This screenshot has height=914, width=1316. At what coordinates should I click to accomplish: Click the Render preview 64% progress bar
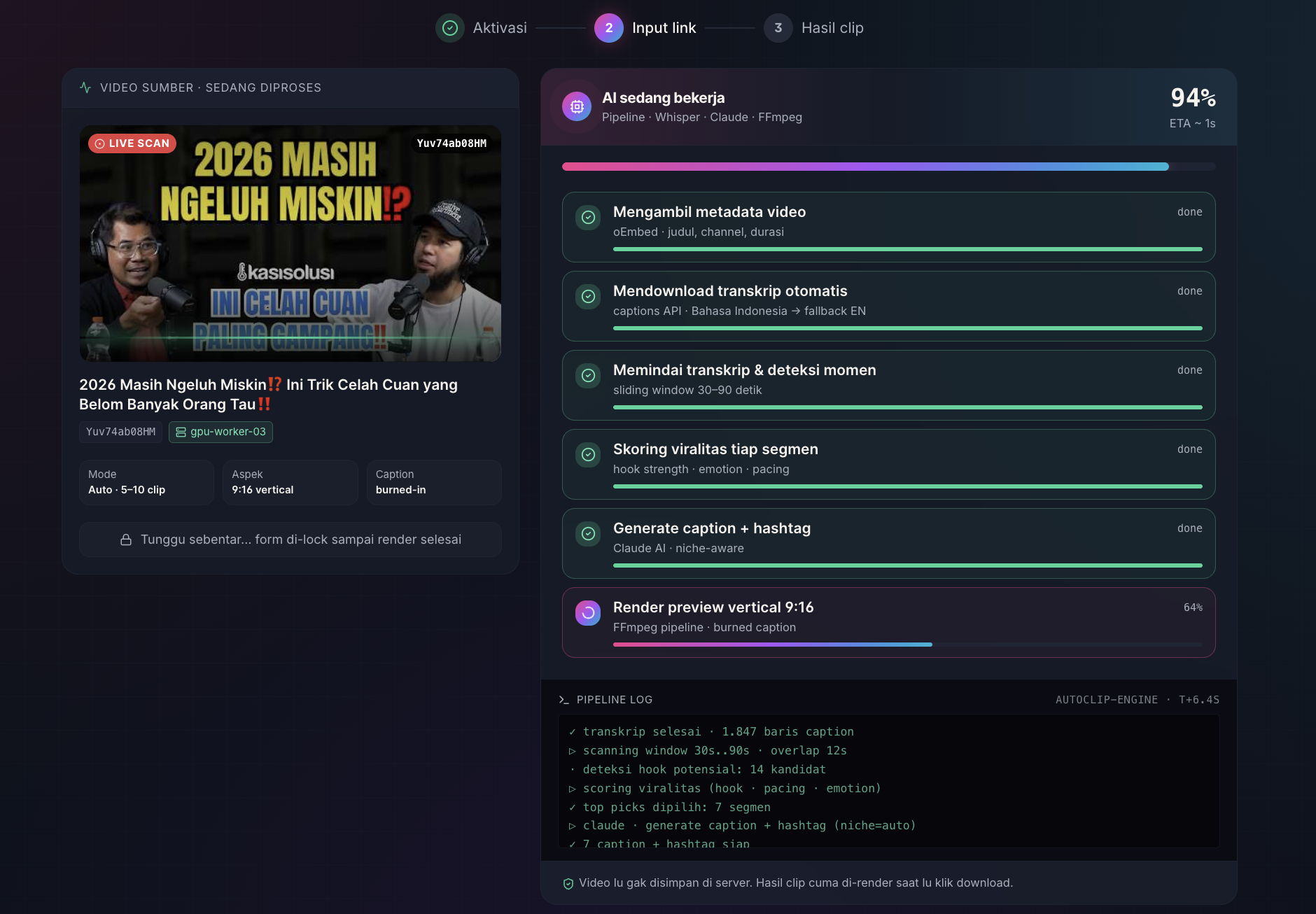(908, 644)
